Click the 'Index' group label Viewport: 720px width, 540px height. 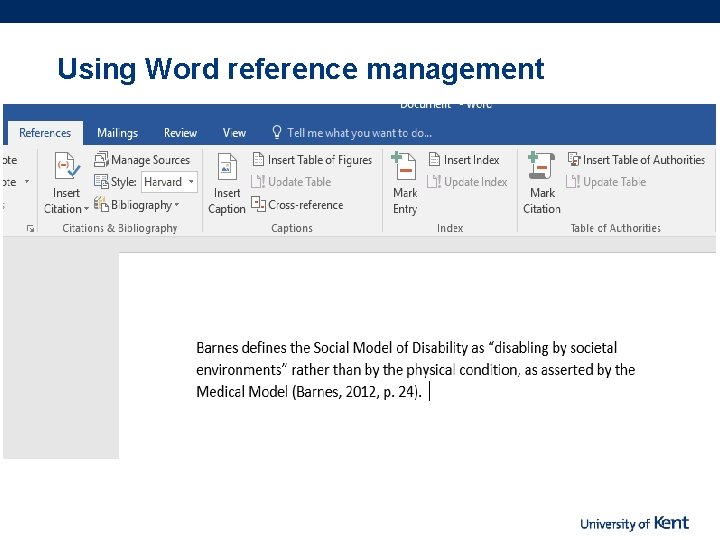450,228
